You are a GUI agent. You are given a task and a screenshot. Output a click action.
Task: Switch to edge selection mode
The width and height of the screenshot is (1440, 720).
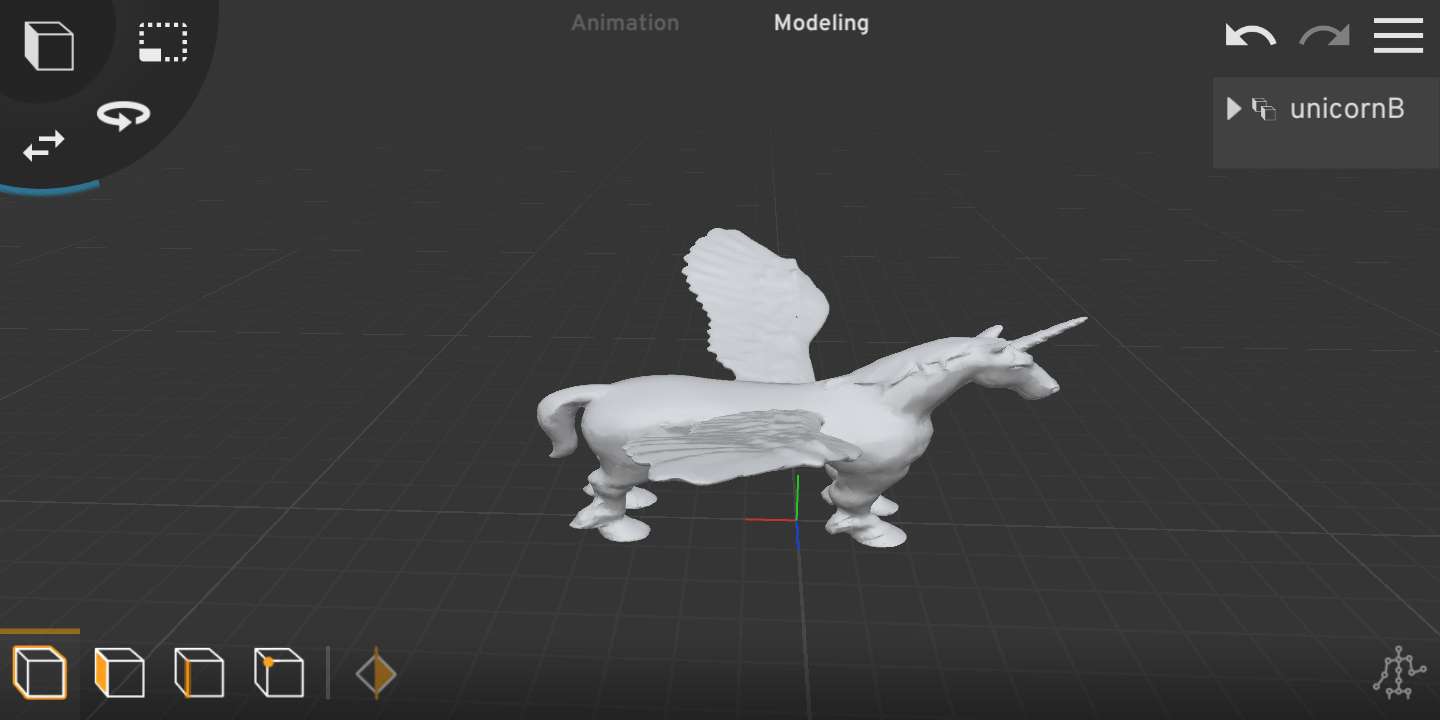(199, 672)
